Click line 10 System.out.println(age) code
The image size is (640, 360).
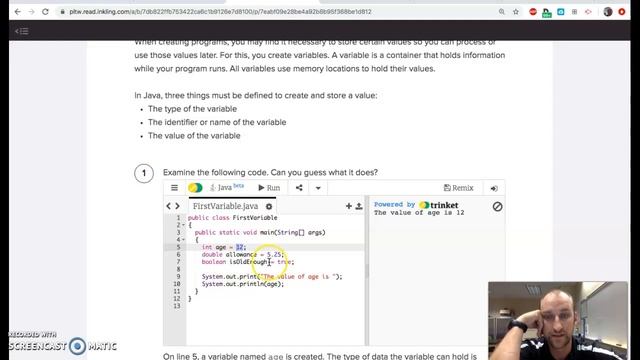(242, 284)
